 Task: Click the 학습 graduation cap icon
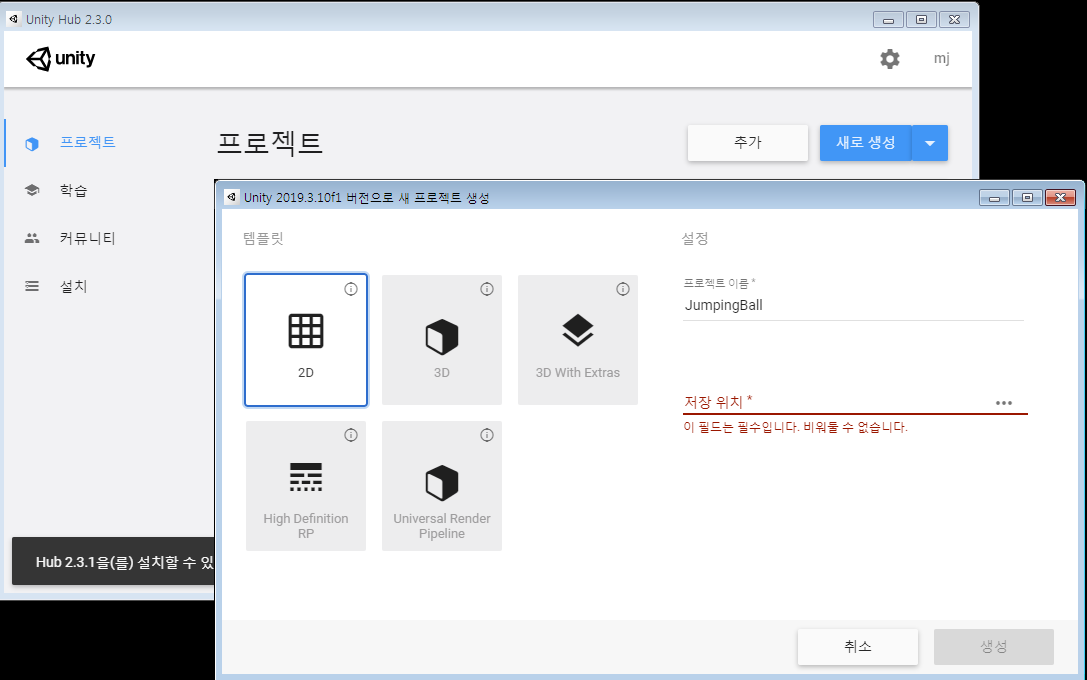32,190
